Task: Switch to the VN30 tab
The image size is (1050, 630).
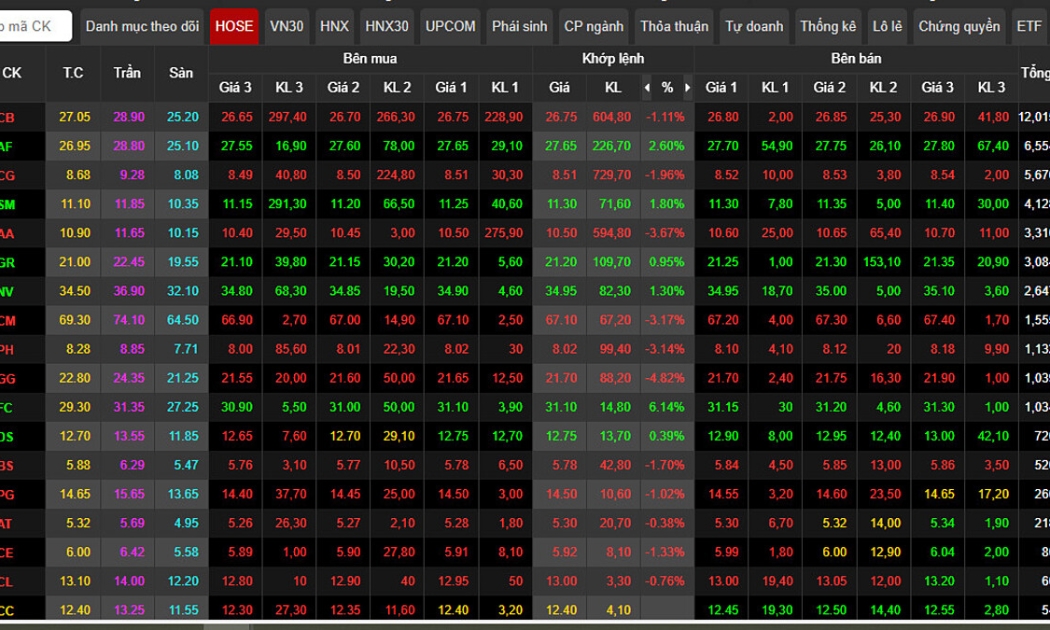Action: tap(287, 26)
